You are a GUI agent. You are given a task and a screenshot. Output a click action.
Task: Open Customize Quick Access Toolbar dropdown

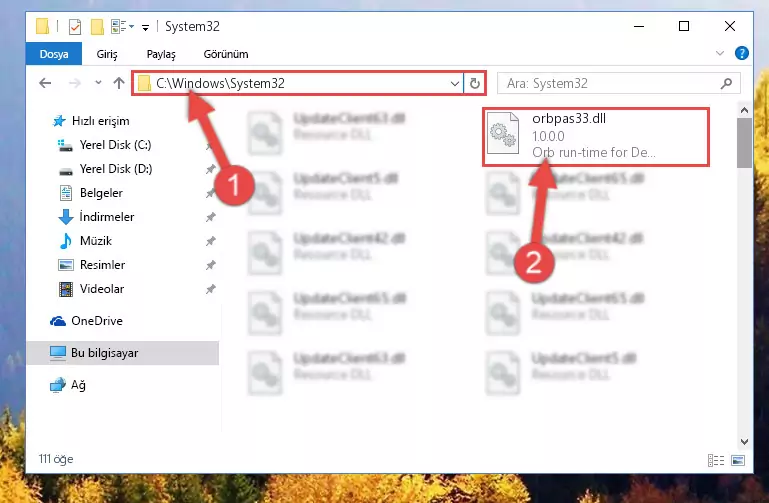pyautogui.click(x=145, y=27)
